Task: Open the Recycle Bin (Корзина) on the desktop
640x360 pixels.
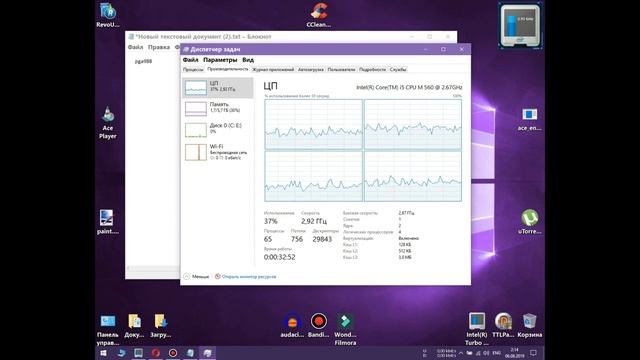Action: [x=529, y=326]
